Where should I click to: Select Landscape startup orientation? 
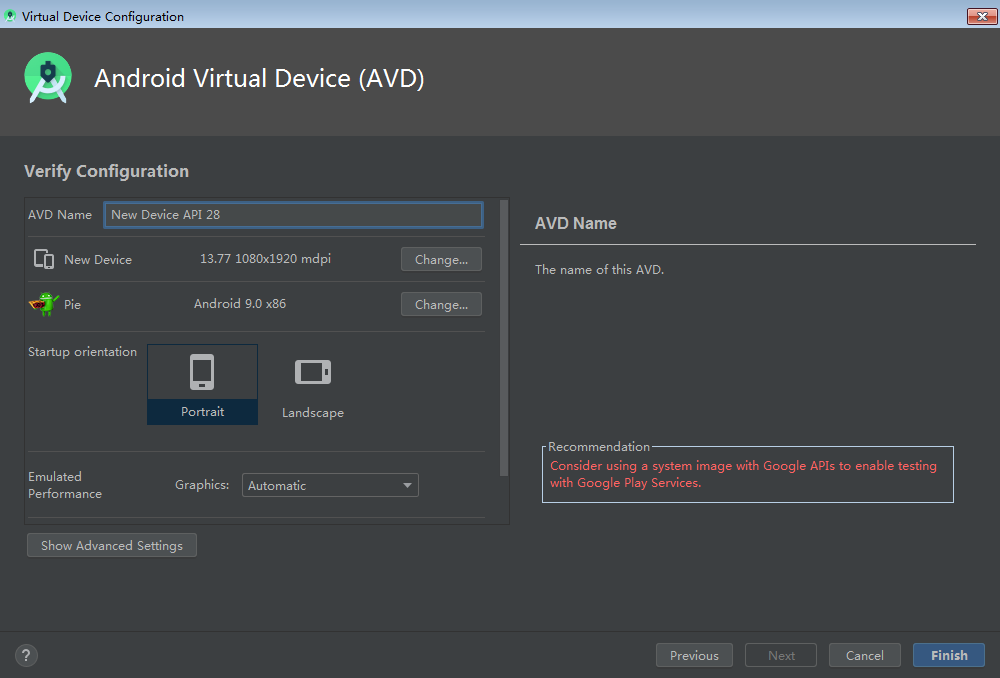pos(312,385)
